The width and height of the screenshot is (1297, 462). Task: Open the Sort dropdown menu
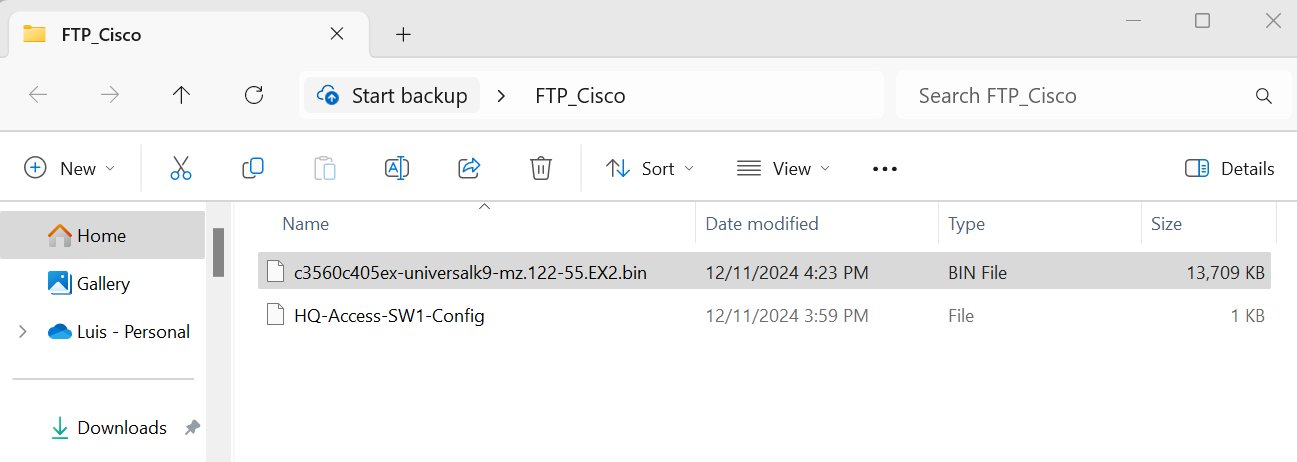pyautogui.click(x=650, y=168)
